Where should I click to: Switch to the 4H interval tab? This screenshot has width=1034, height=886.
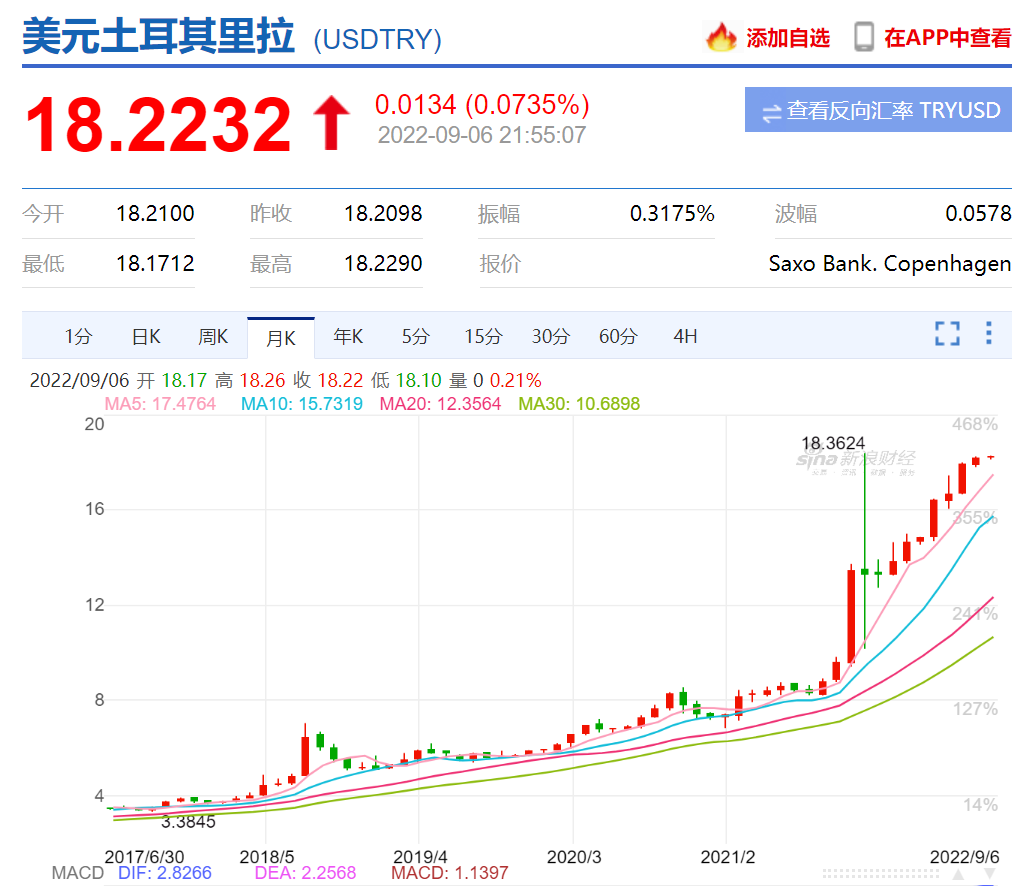tap(684, 337)
